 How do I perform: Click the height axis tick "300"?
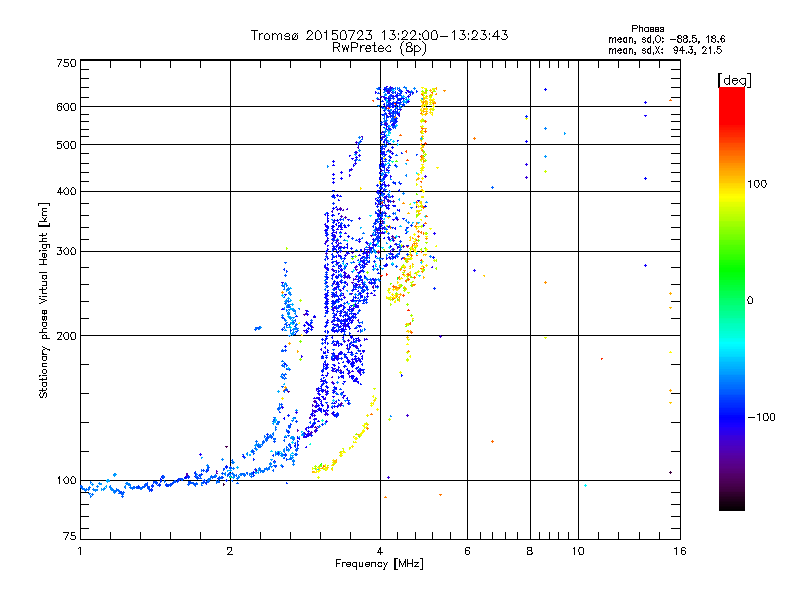coord(66,251)
